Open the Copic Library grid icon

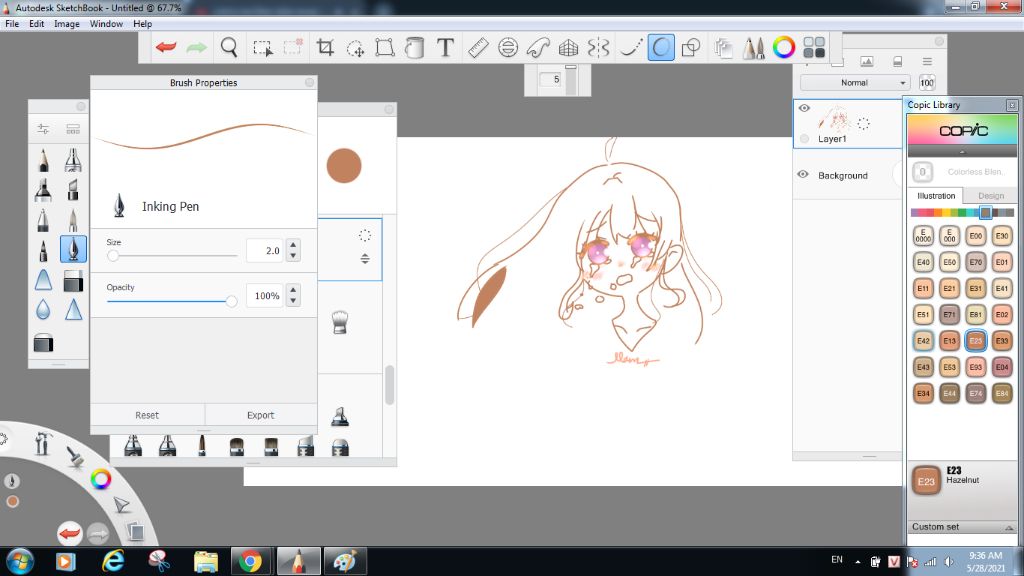814,47
